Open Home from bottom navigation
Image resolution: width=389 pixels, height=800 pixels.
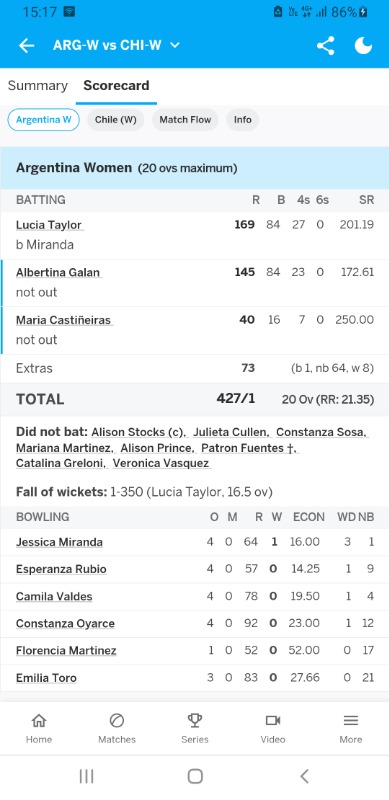39,729
